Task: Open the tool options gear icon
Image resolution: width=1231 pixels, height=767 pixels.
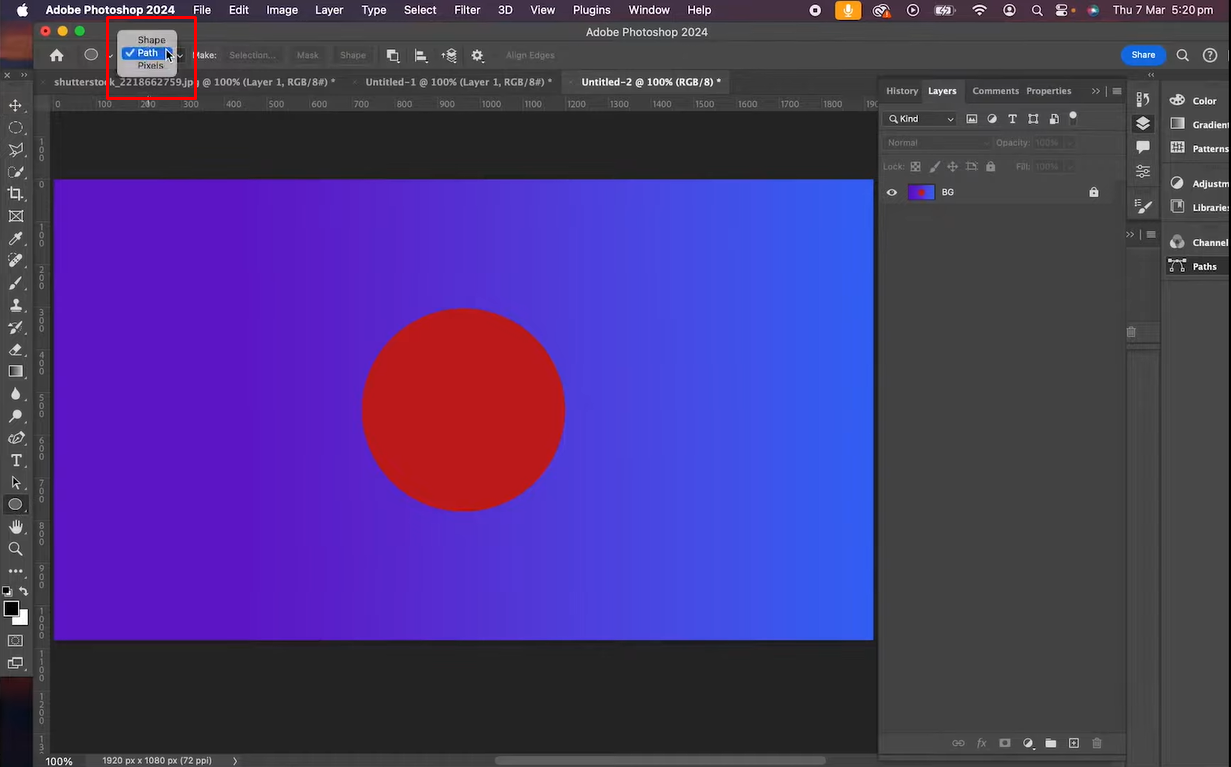Action: click(478, 56)
